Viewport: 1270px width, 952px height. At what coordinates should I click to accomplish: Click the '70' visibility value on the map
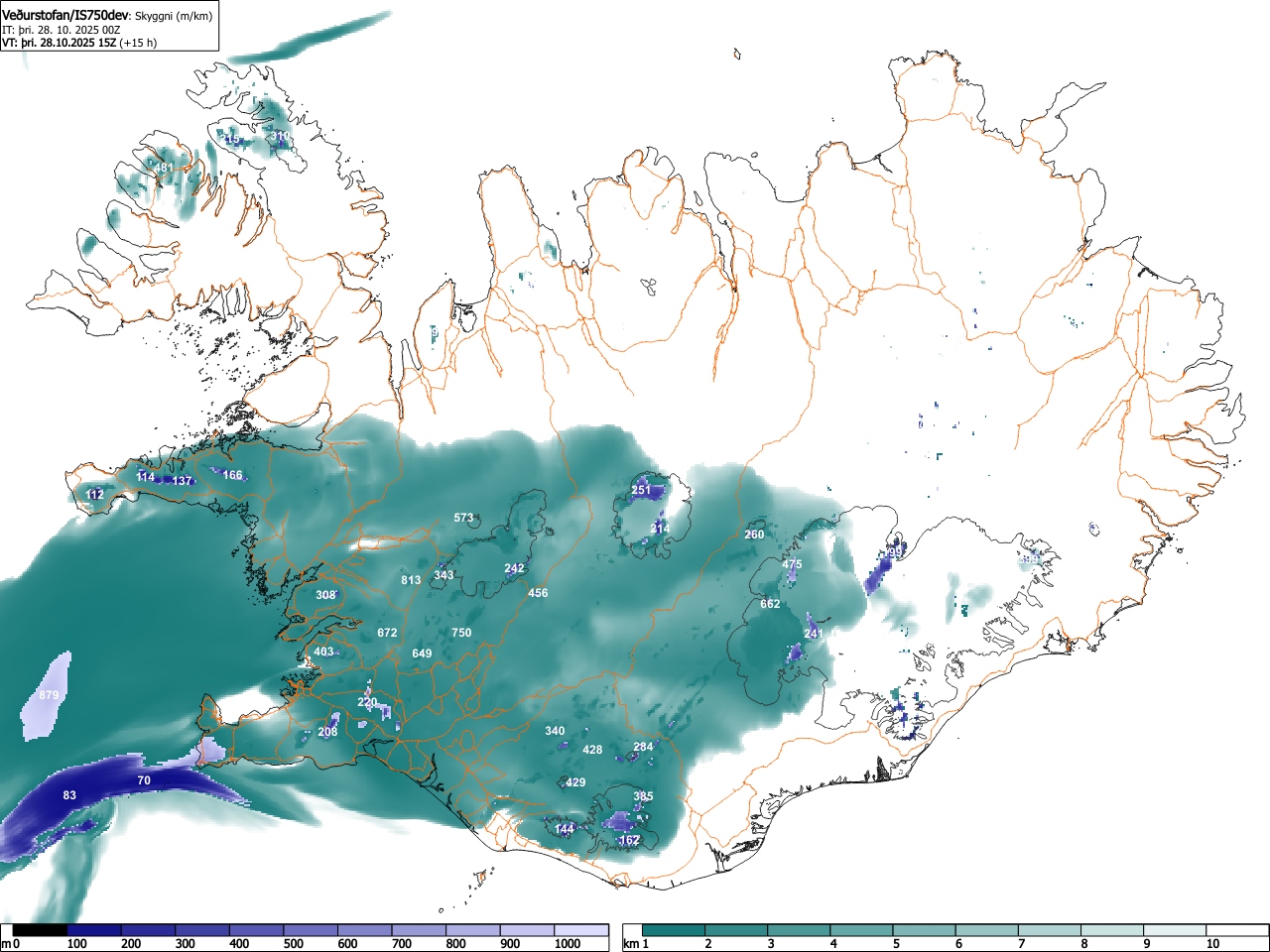click(144, 780)
